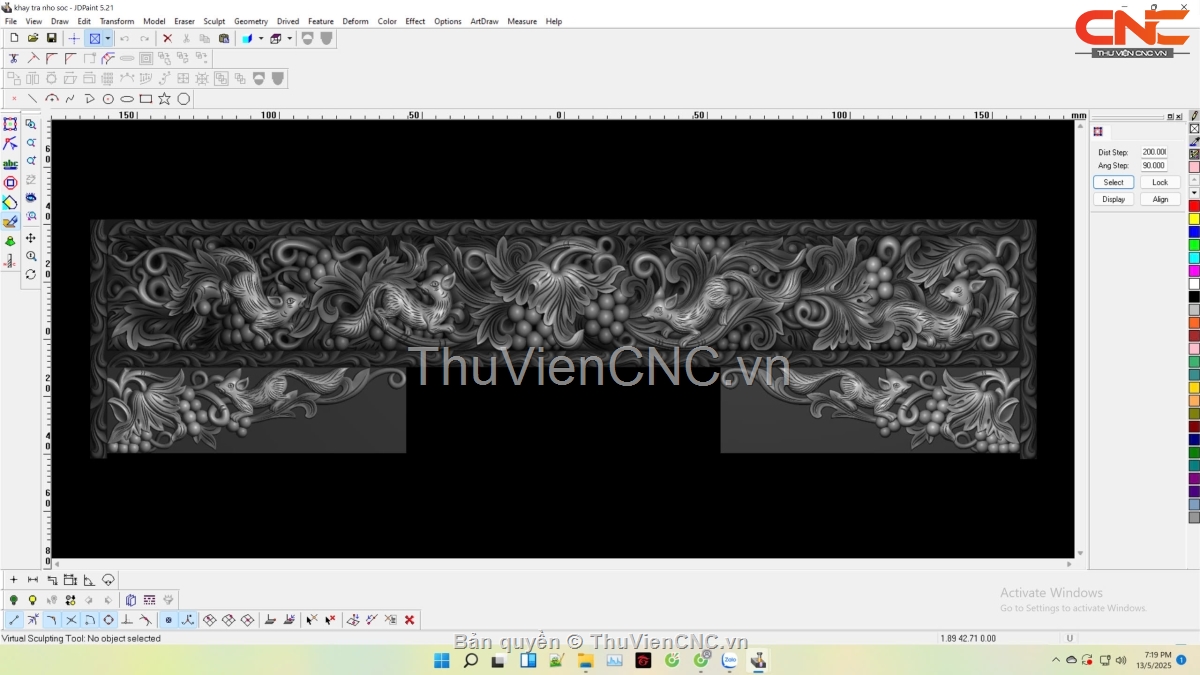Select the arc drawing tool
The image size is (1200, 675).
tap(52, 99)
